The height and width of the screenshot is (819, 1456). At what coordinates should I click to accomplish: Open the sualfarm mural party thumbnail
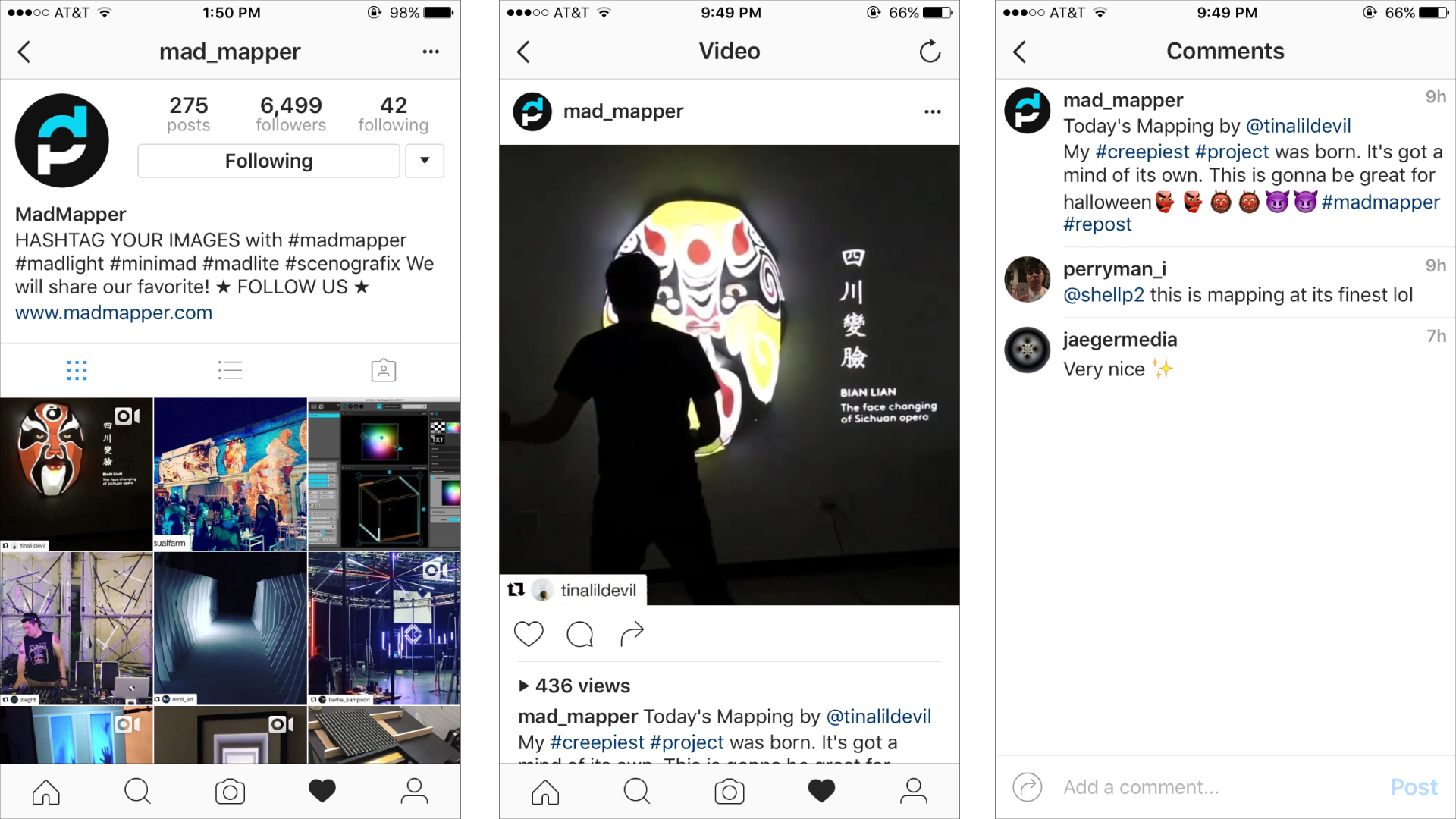[x=231, y=474]
